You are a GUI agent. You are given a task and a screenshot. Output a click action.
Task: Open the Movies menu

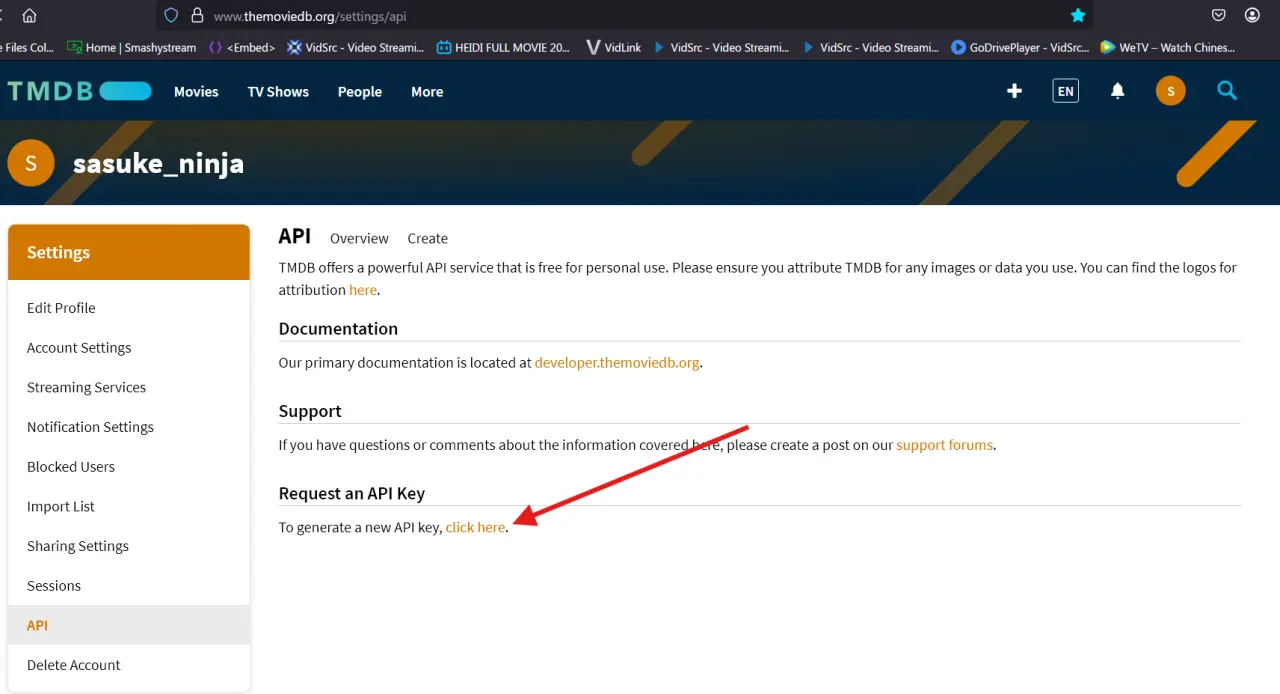[196, 91]
